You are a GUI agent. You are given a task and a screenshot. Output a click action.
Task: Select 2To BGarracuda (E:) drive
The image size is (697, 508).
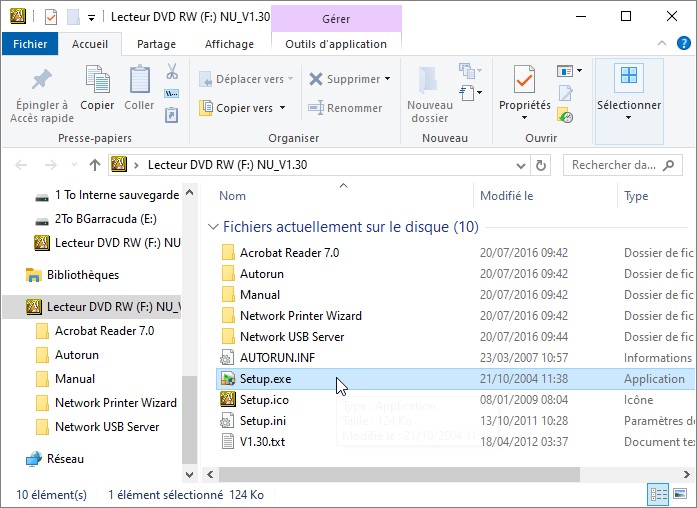pyautogui.click(x=105, y=219)
